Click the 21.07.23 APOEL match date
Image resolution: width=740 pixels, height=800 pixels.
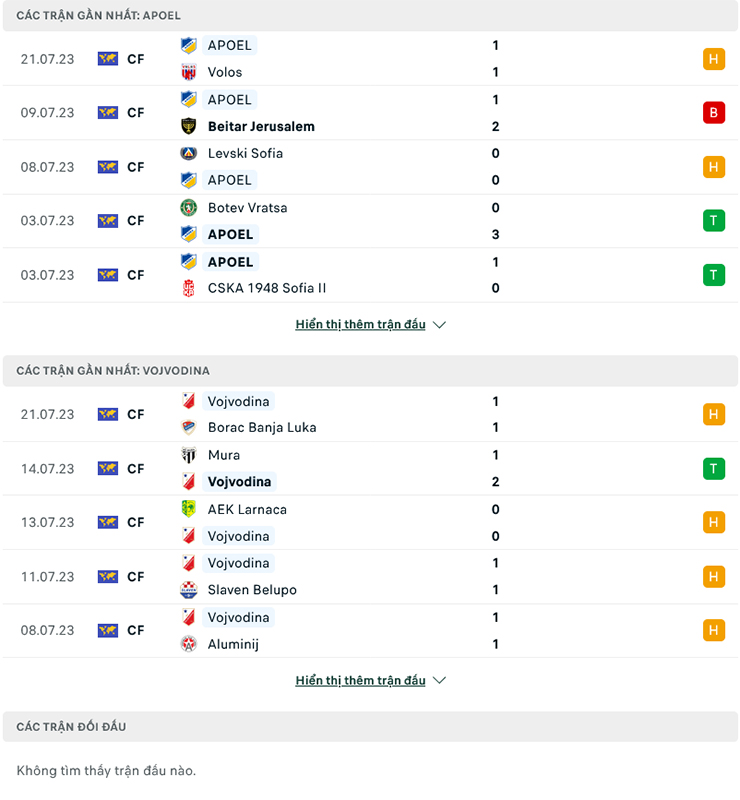pos(47,59)
